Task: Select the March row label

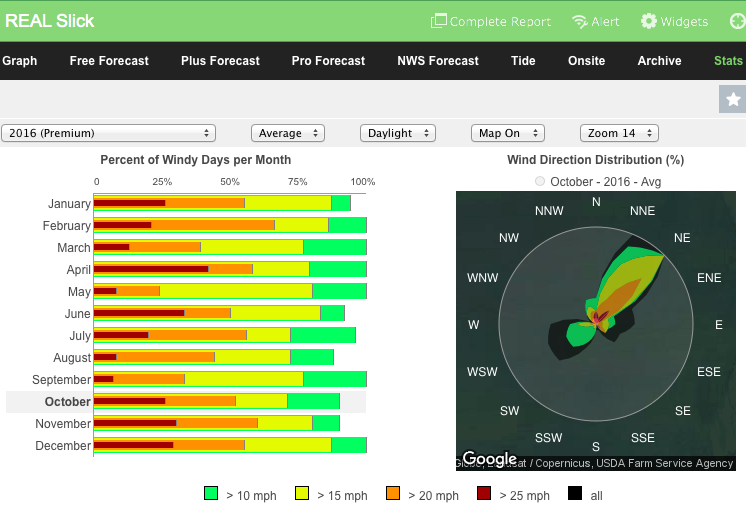Action: (x=74, y=247)
